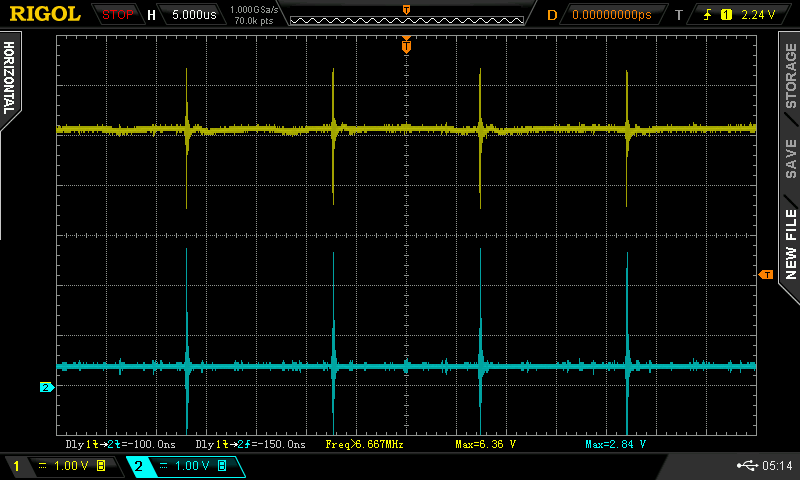Click the cyan channel 2 ground marker
800x480 pixels.
pyautogui.click(x=46, y=387)
